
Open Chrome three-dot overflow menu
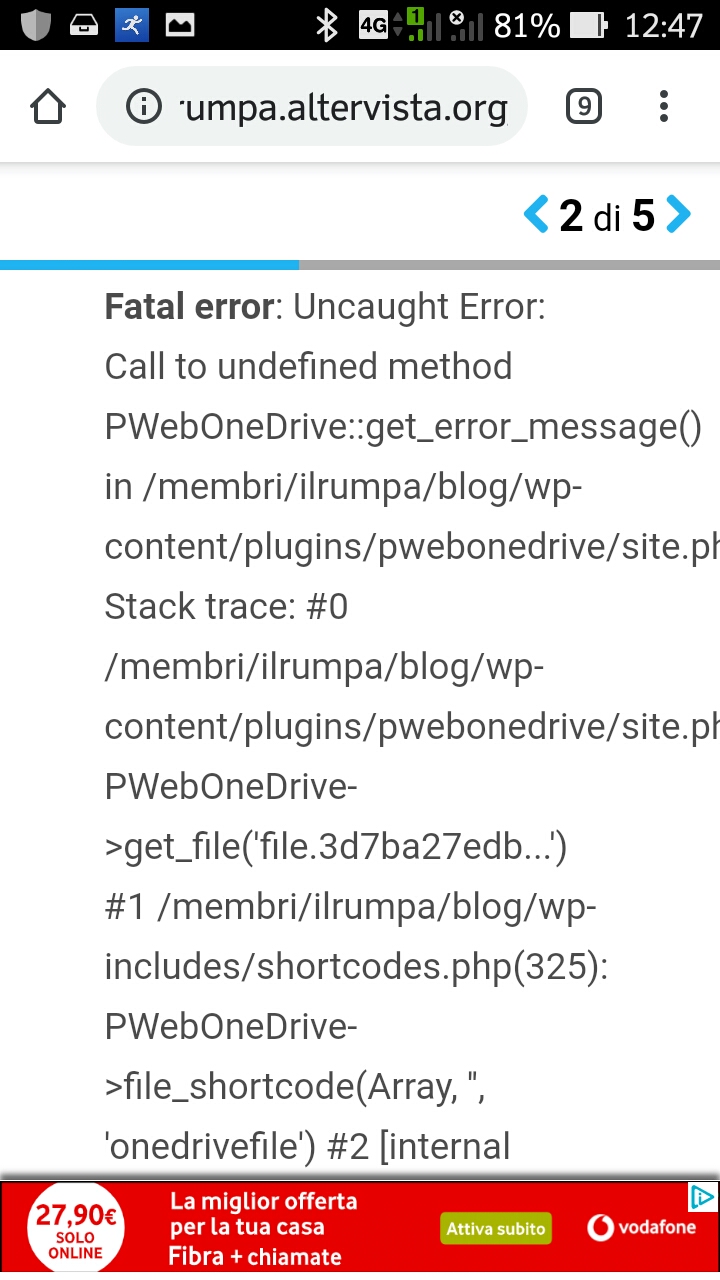(664, 106)
